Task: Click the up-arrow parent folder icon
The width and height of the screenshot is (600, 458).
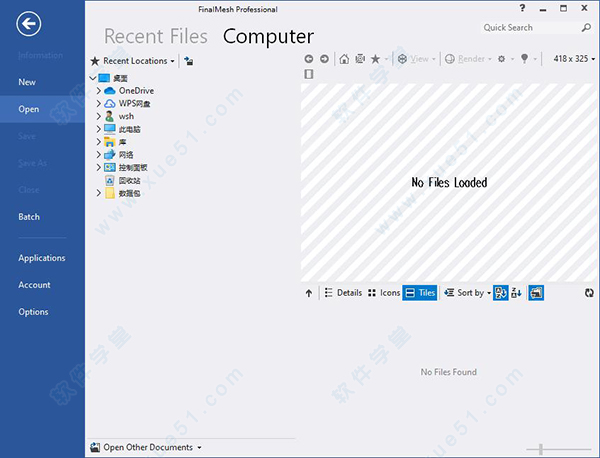Action: 309,293
